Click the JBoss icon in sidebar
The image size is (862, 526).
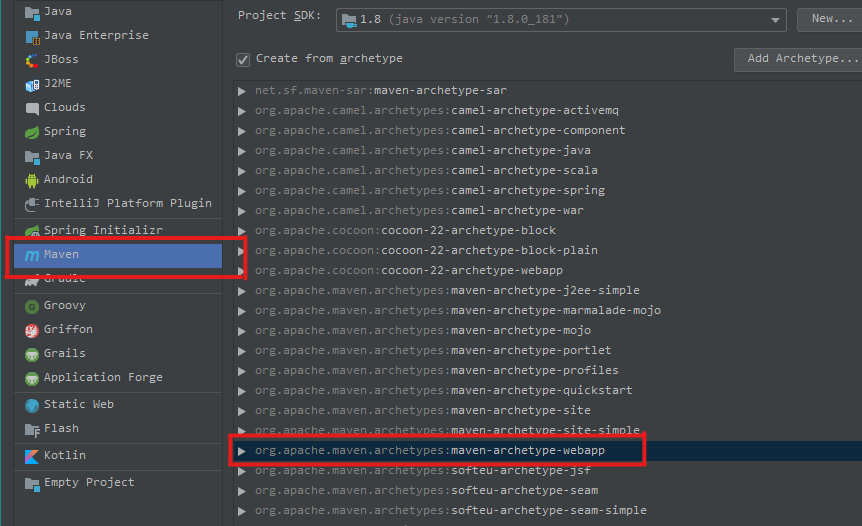(32, 60)
